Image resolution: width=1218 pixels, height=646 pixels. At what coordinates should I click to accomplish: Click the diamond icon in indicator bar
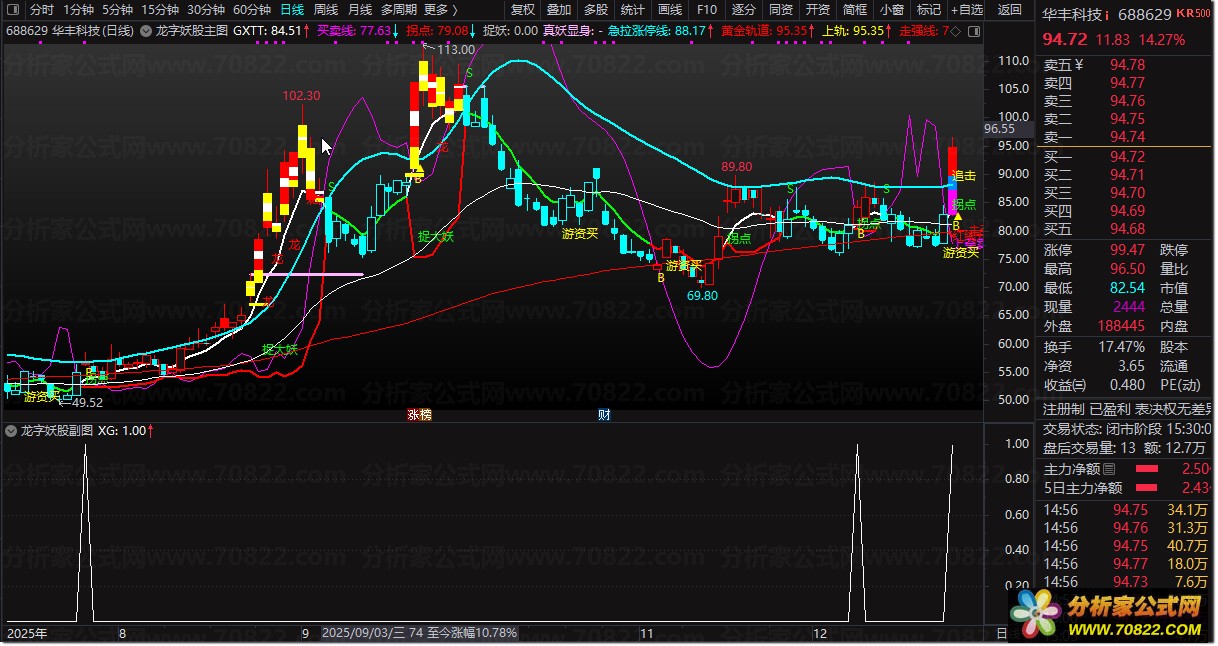pos(957,31)
